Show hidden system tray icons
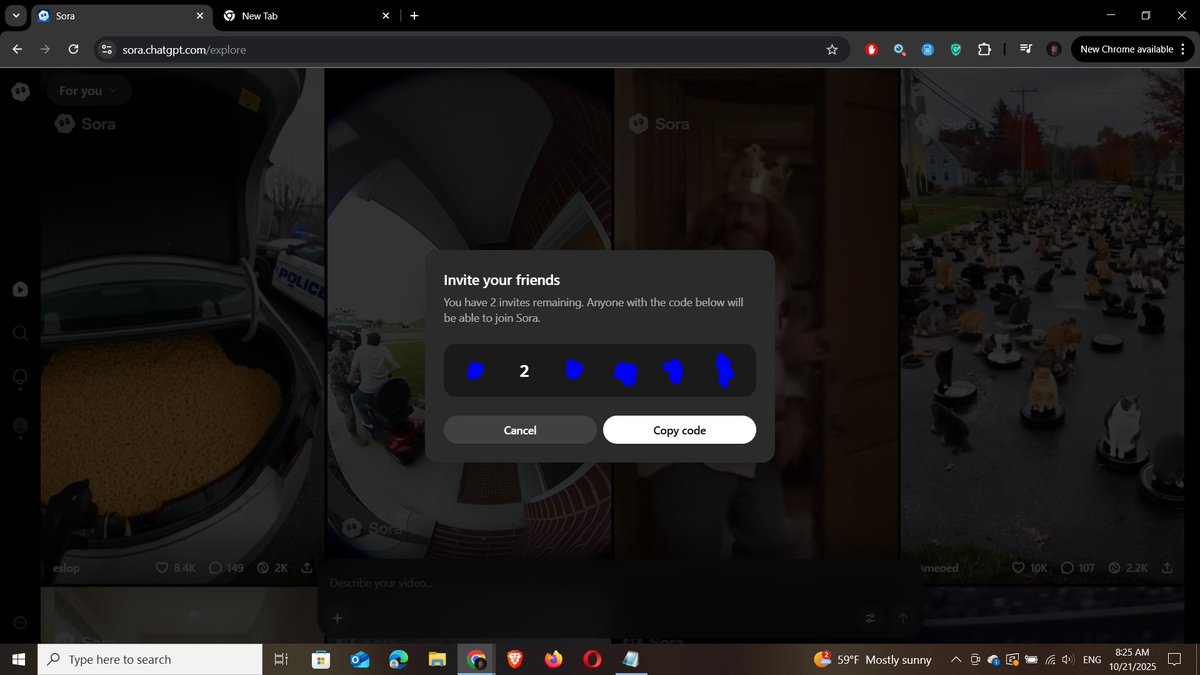The image size is (1200, 675). click(x=955, y=659)
